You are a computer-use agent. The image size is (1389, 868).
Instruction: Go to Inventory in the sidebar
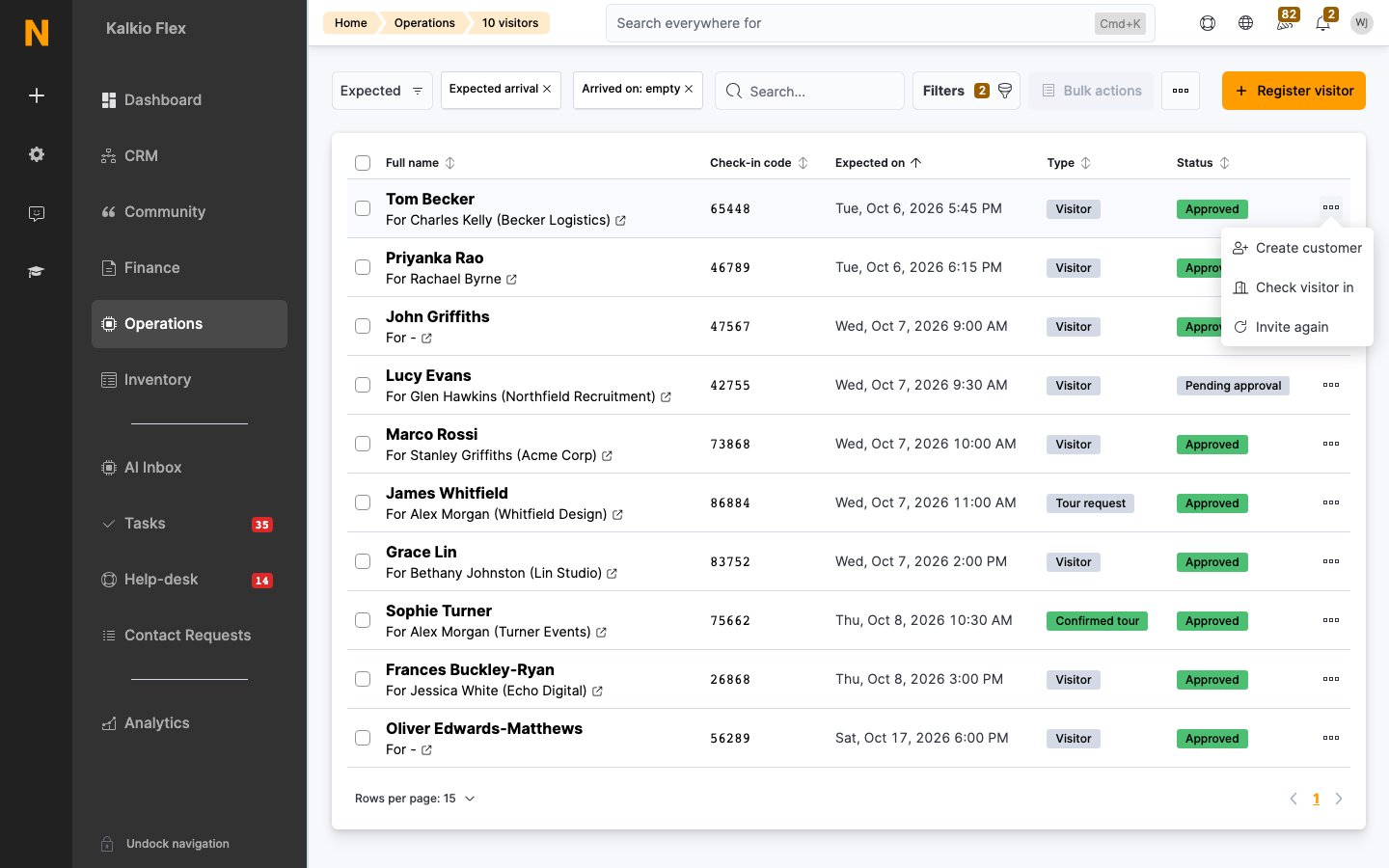tap(189, 380)
